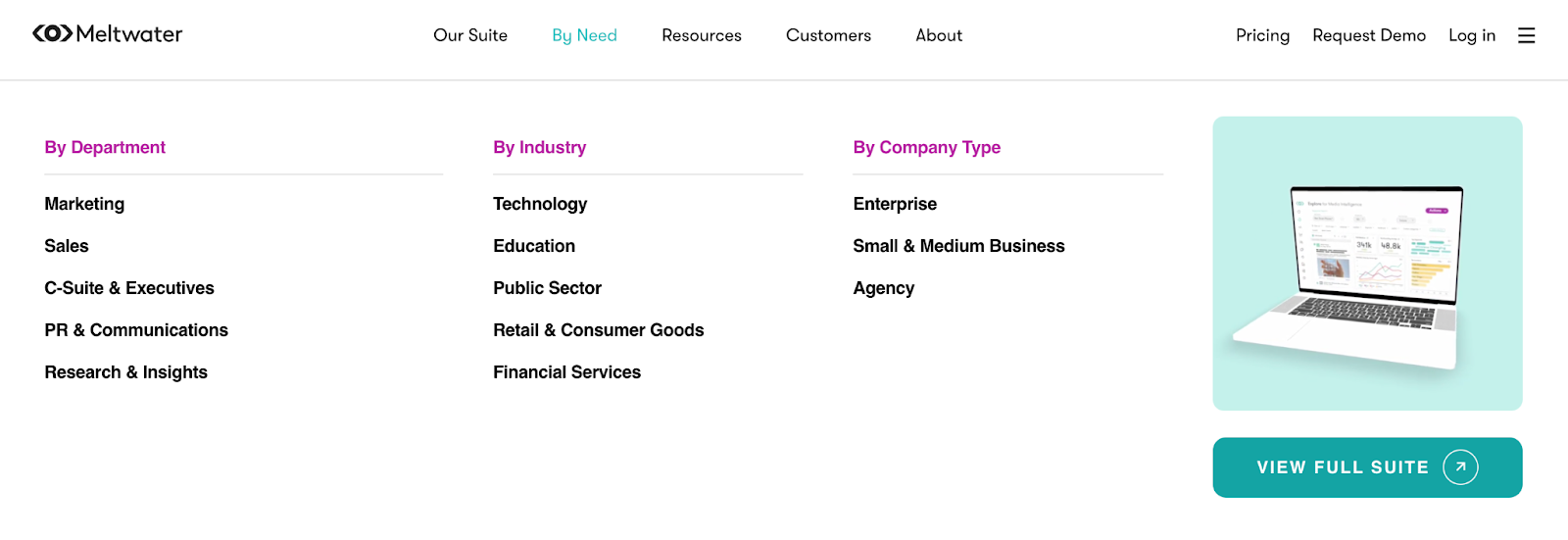Choose Research & Insights option
The image size is (1568, 540).
[125, 372]
